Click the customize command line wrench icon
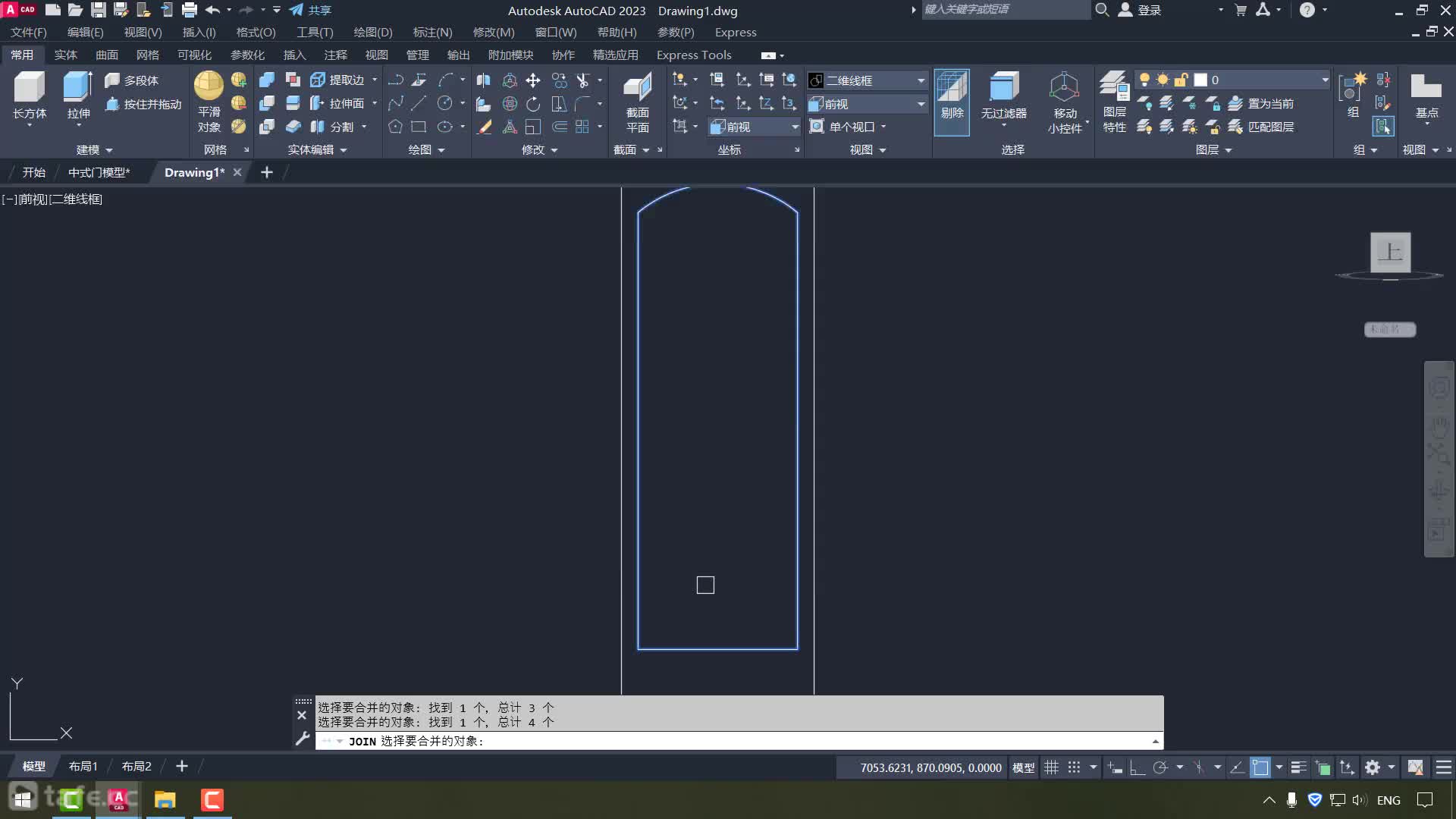The image size is (1456, 819). pyautogui.click(x=302, y=739)
